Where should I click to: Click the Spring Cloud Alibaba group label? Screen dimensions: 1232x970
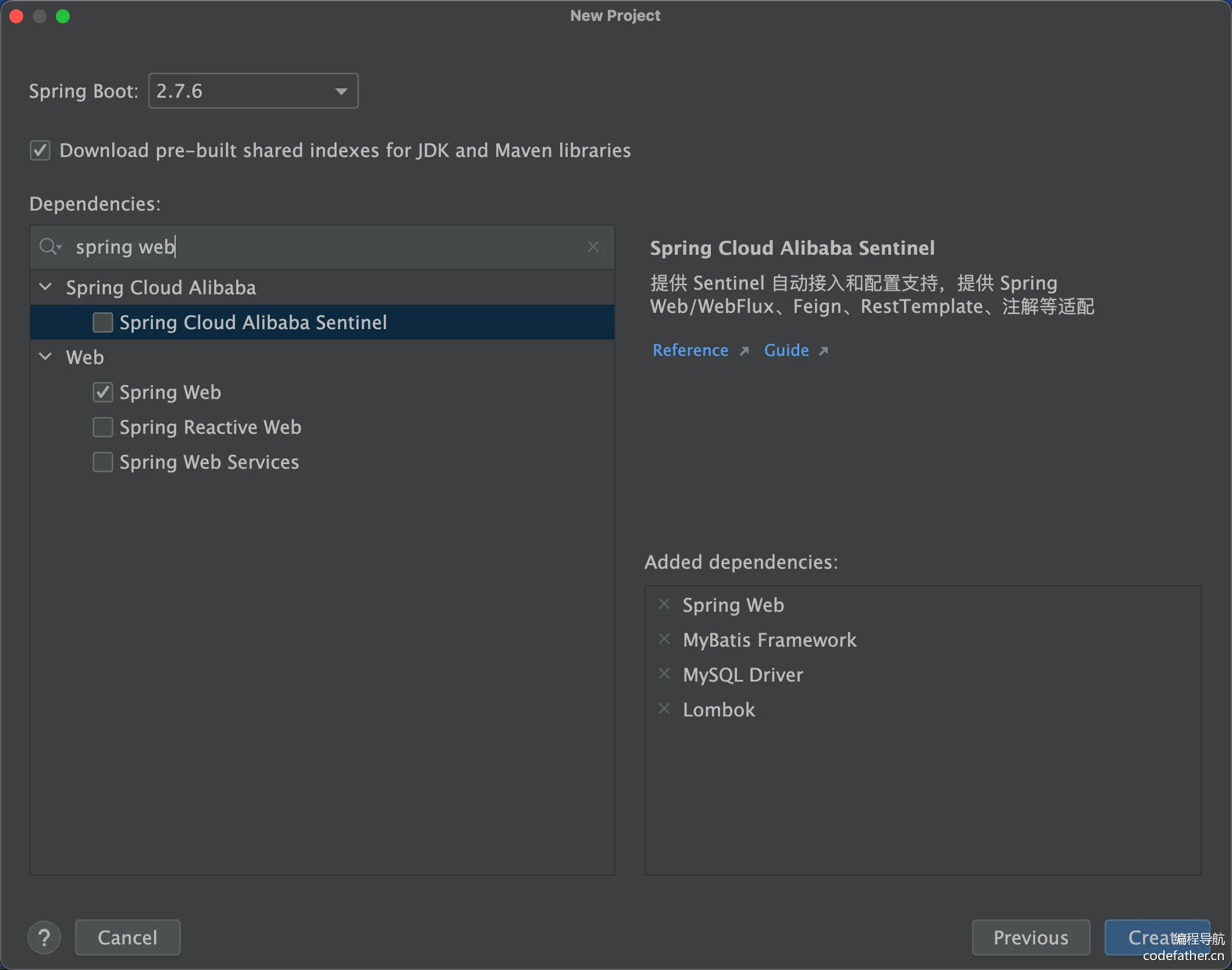click(x=161, y=287)
